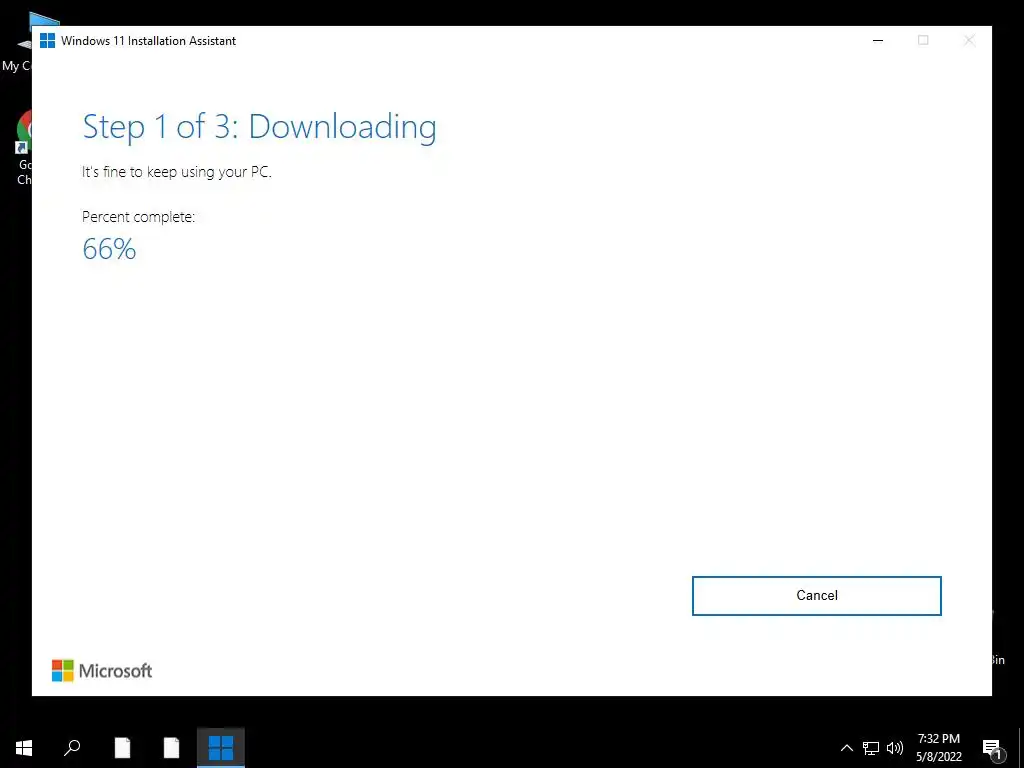Click the Show desktop strip at taskbar end
Screen dimensions: 1024x768
[1021, 748]
